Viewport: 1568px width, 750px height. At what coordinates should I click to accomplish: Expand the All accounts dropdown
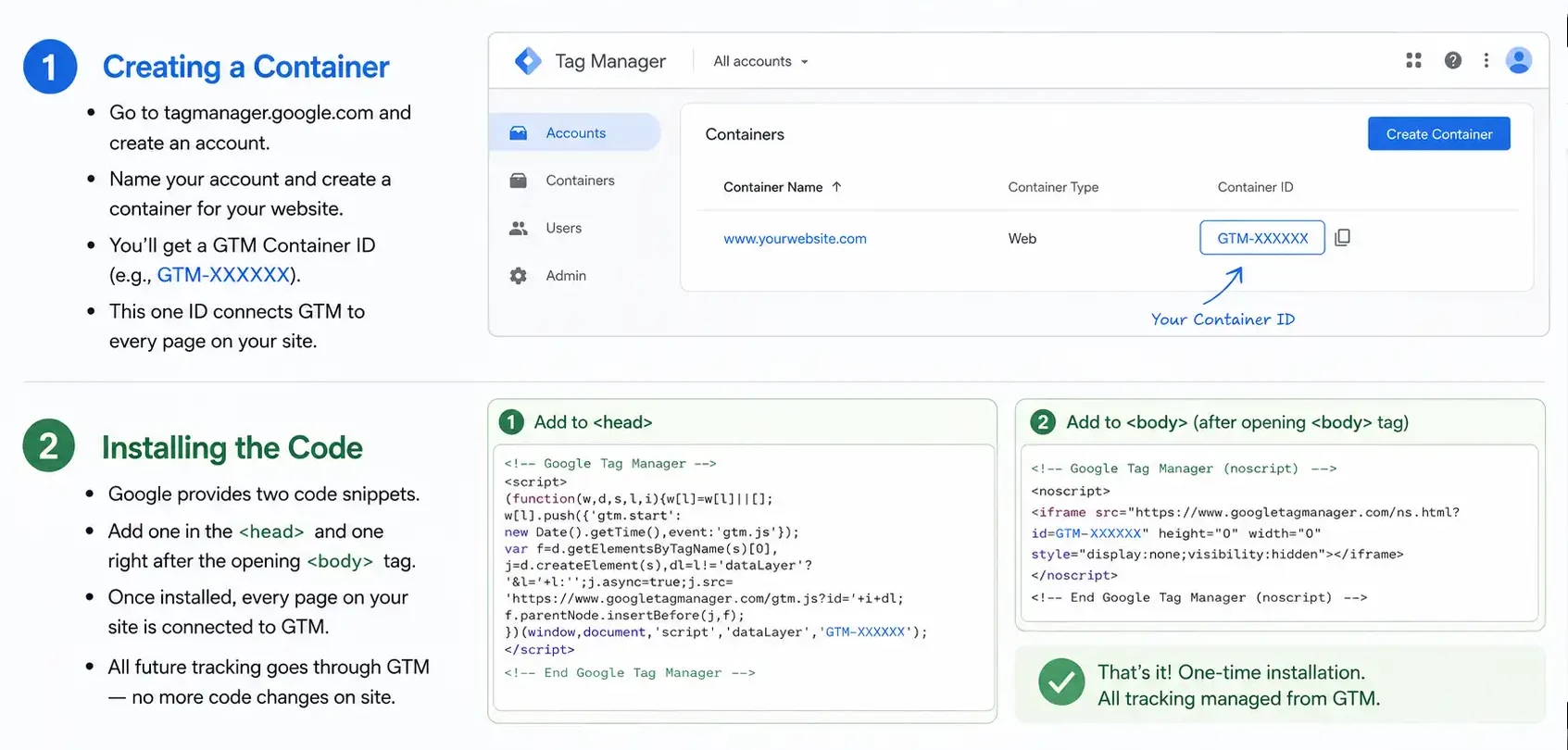pos(760,61)
